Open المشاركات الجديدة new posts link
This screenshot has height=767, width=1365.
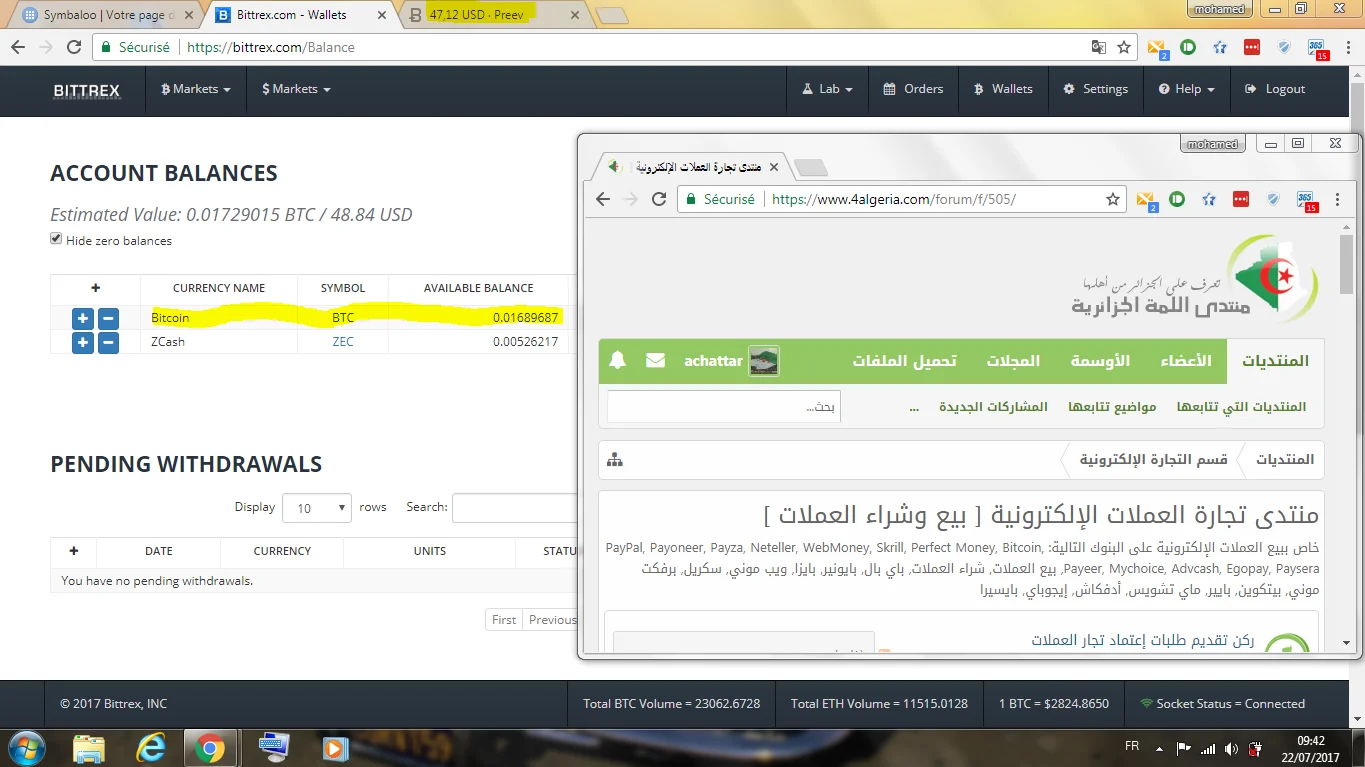tap(993, 407)
